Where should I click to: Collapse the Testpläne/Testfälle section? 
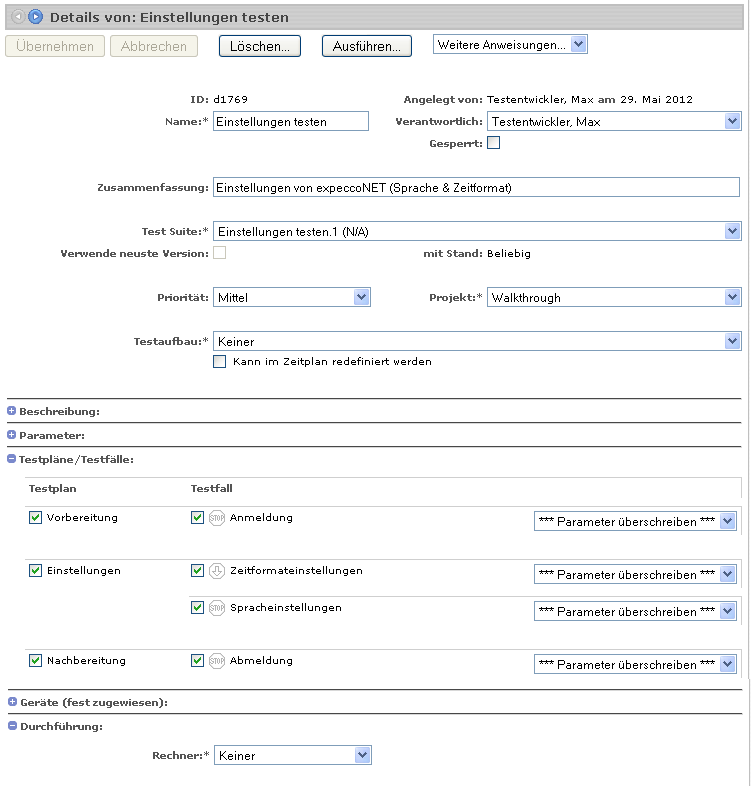point(12,459)
